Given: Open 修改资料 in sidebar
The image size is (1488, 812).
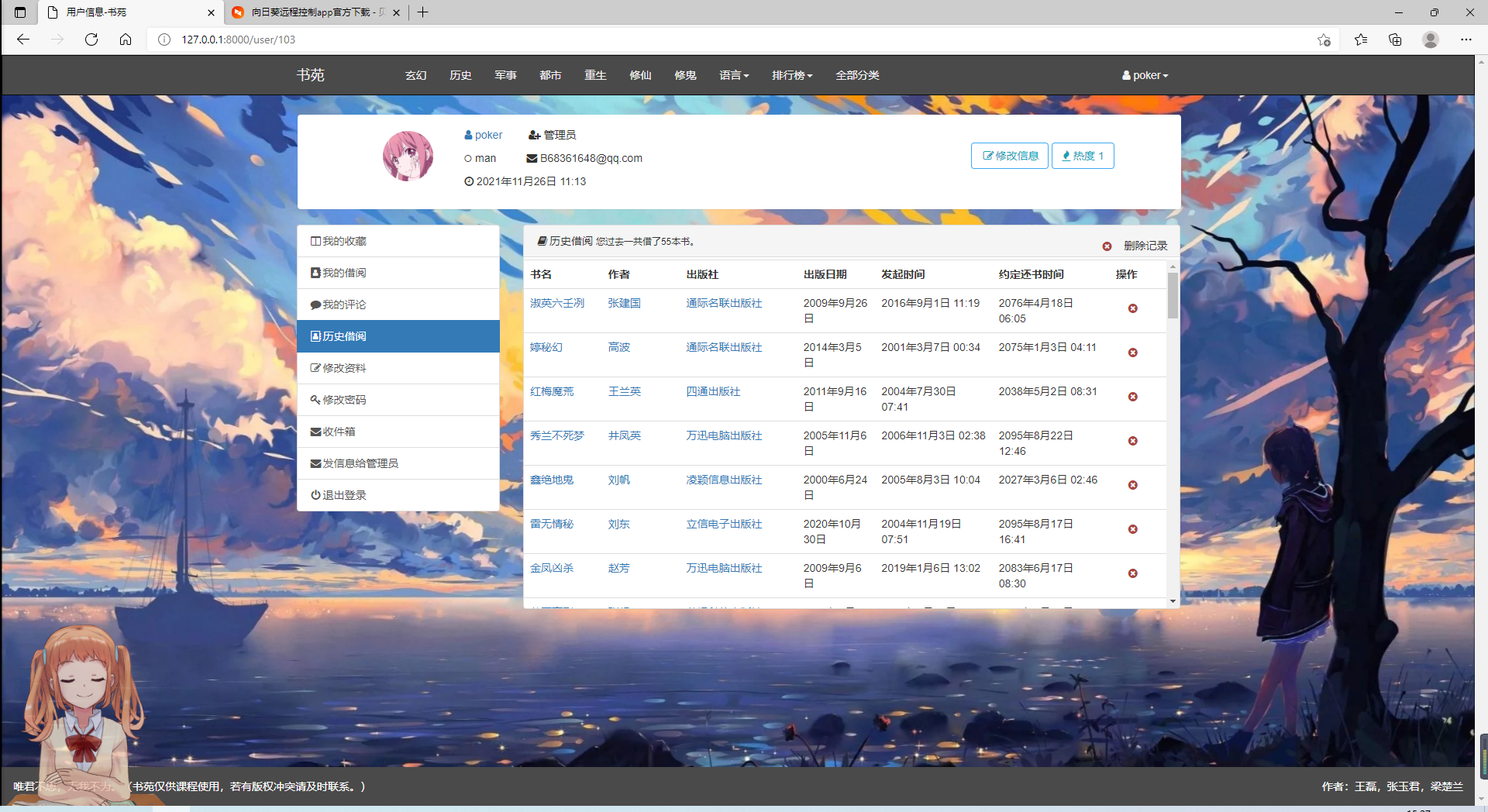Looking at the screenshot, I should point(398,368).
